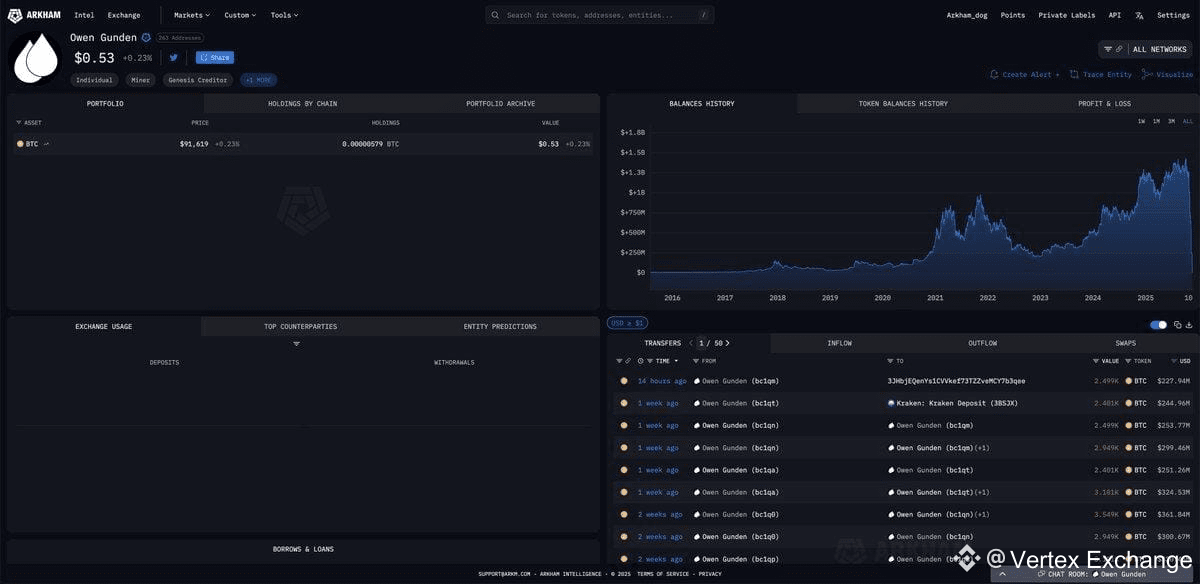1200x584 pixels.
Task: Expand the Tools dropdown menu
Action: pyautogui.click(x=284, y=15)
